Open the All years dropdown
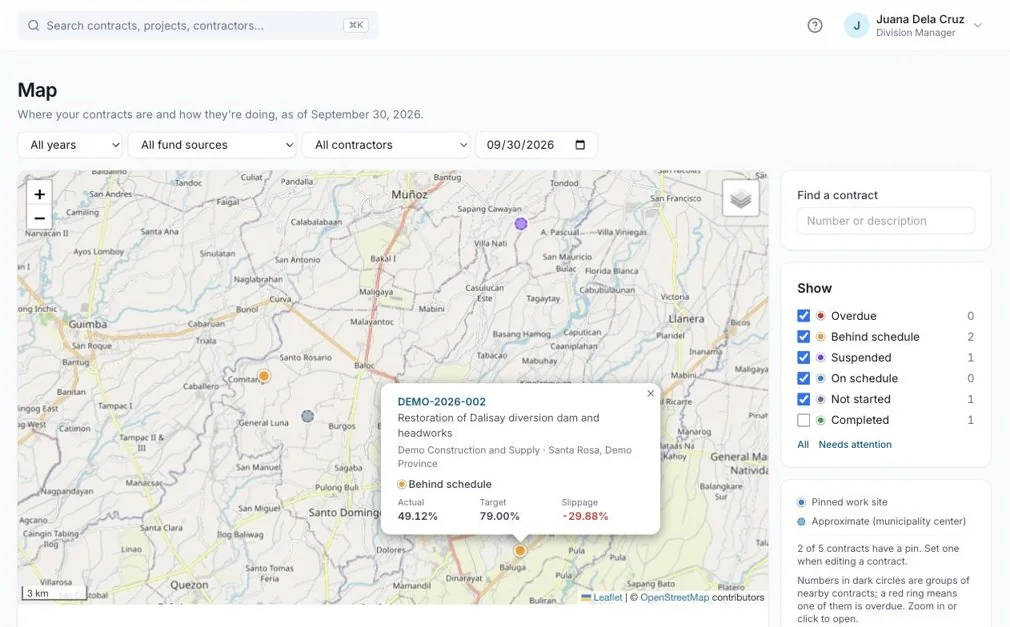This screenshot has width=1010, height=627. point(70,145)
